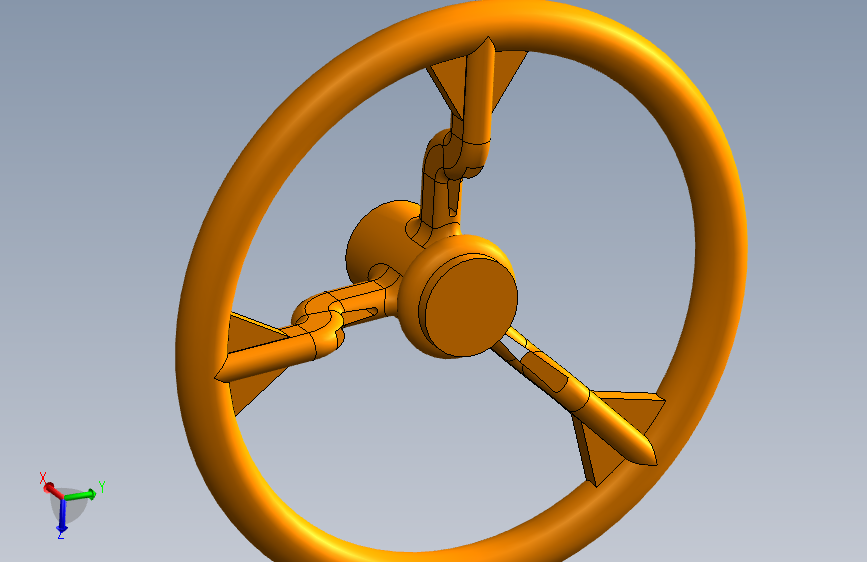The width and height of the screenshot is (867, 562).
Task: Click the green Y axis on orientation triad
Action: 81,495
